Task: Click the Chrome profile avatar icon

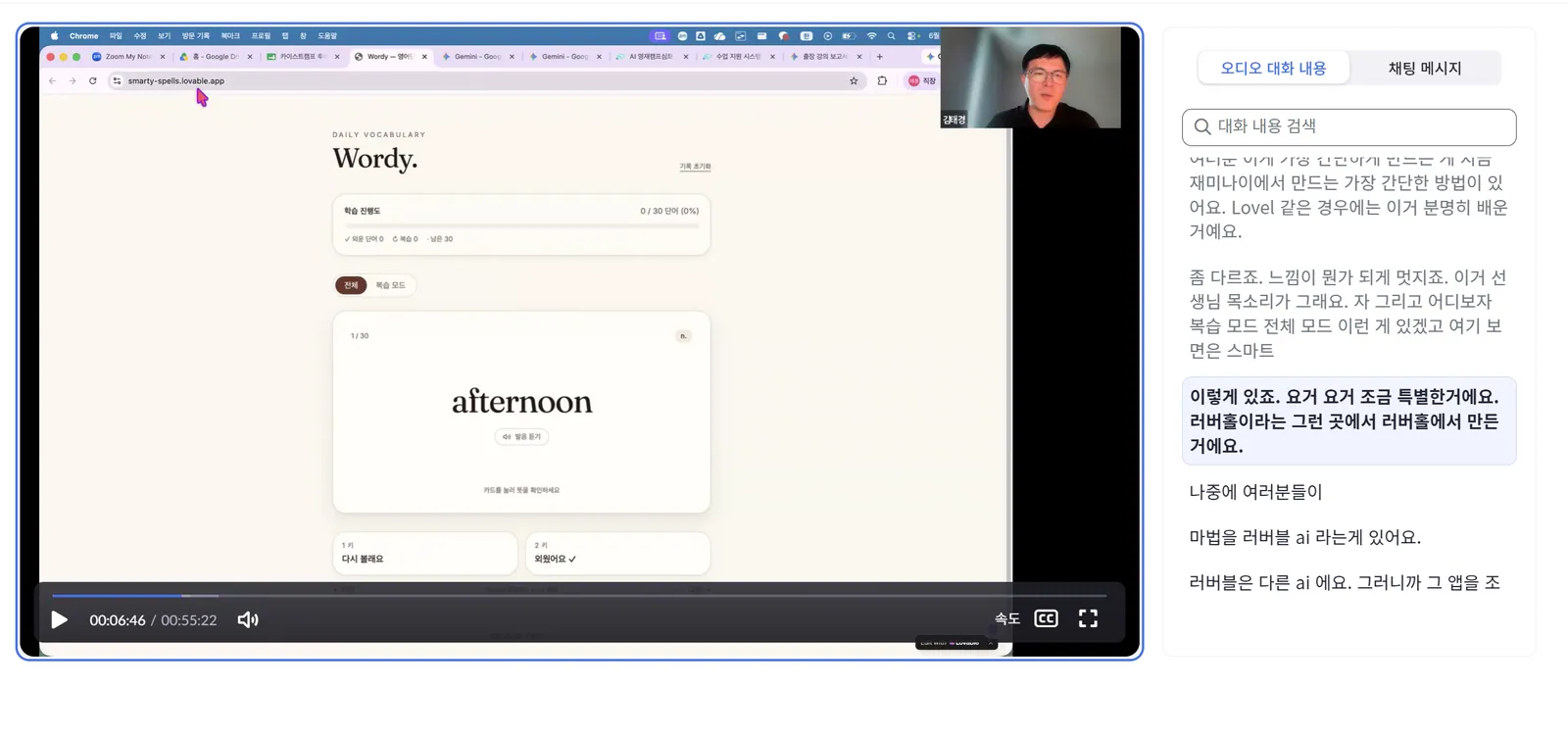Action: click(x=913, y=81)
